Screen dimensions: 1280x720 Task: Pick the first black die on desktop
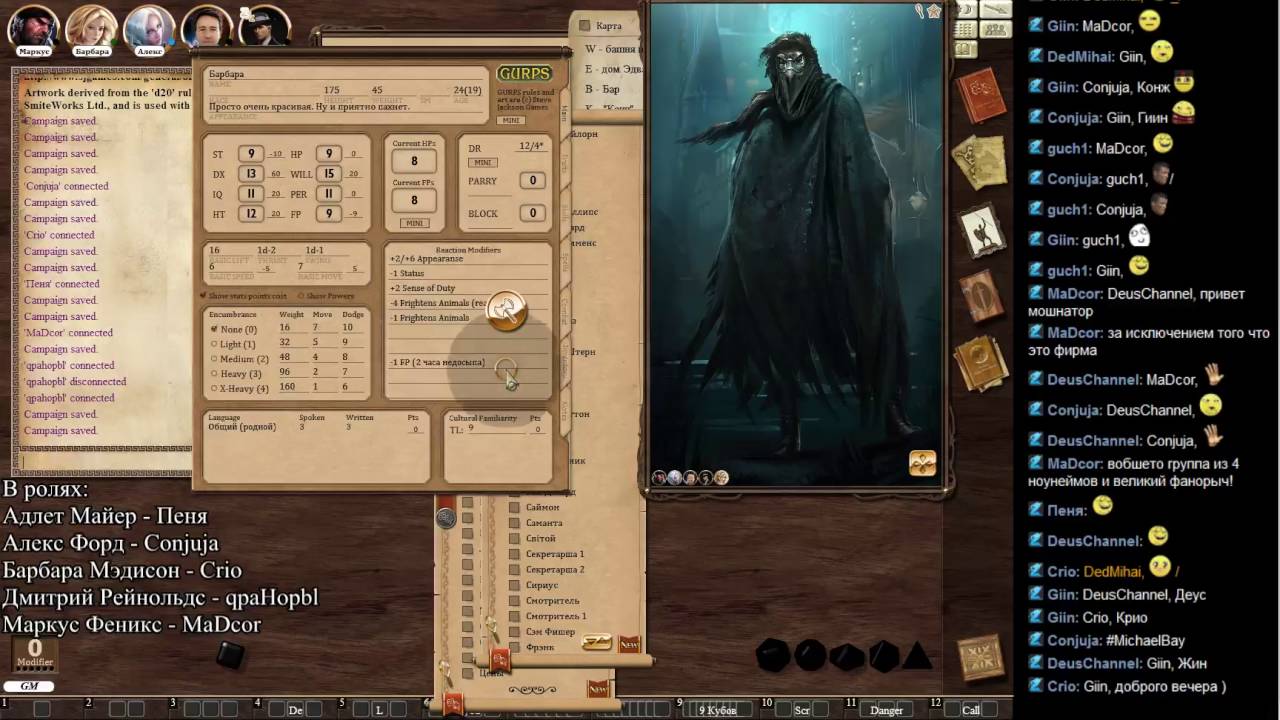(772, 656)
